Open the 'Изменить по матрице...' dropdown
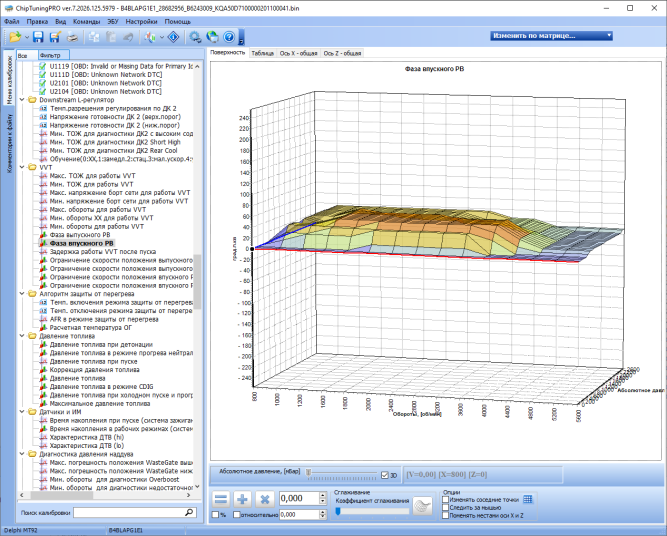The image size is (667, 536). tap(551, 36)
